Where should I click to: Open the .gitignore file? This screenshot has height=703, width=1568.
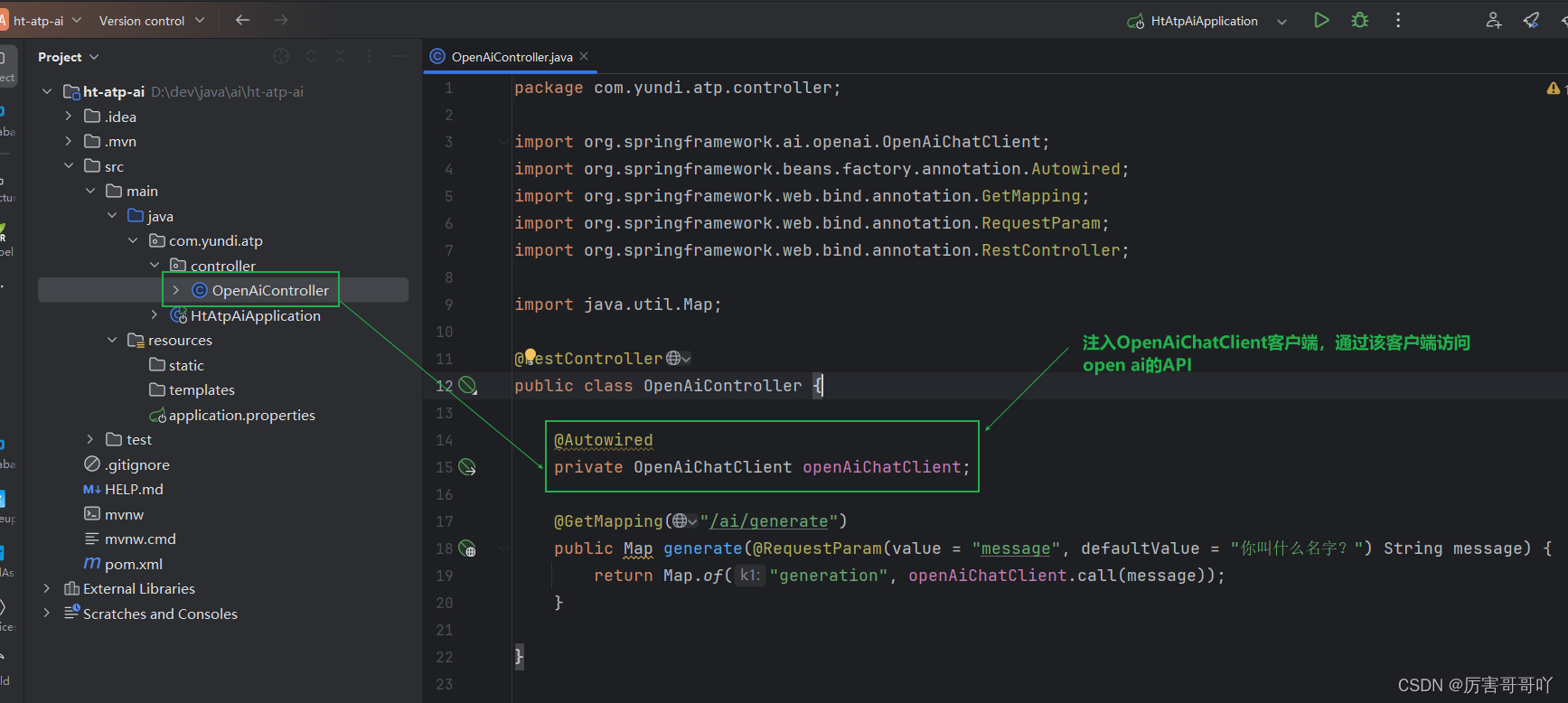(136, 464)
